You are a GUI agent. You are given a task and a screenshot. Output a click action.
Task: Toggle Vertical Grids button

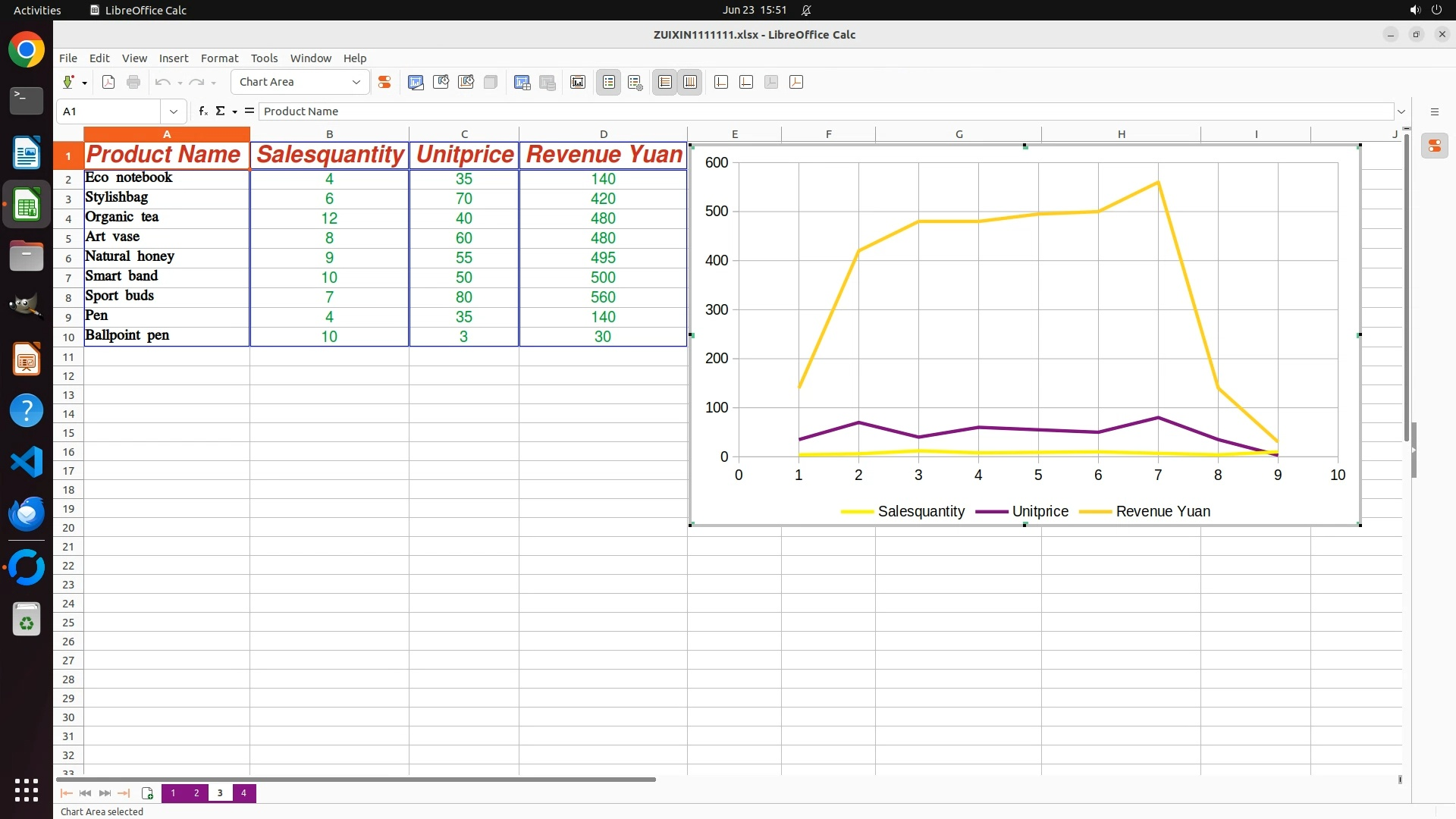[690, 82]
